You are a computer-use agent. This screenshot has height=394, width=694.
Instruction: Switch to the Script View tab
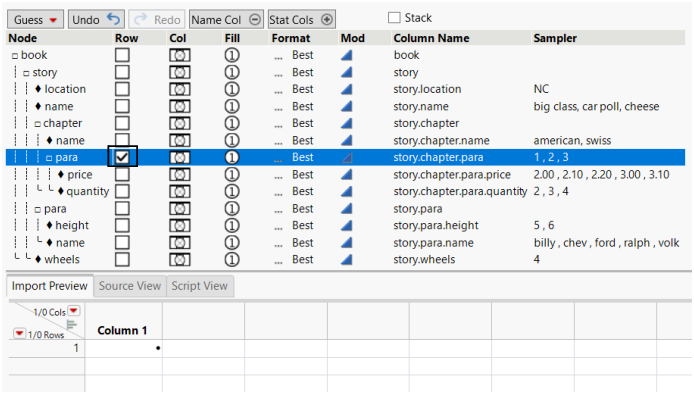click(x=200, y=286)
